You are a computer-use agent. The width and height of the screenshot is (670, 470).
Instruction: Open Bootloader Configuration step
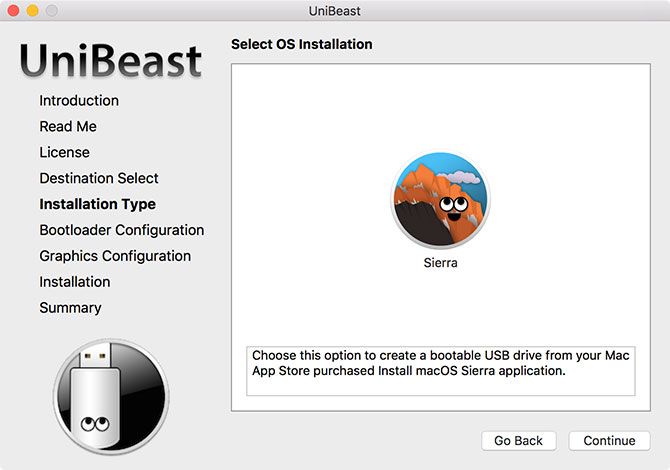121,230
